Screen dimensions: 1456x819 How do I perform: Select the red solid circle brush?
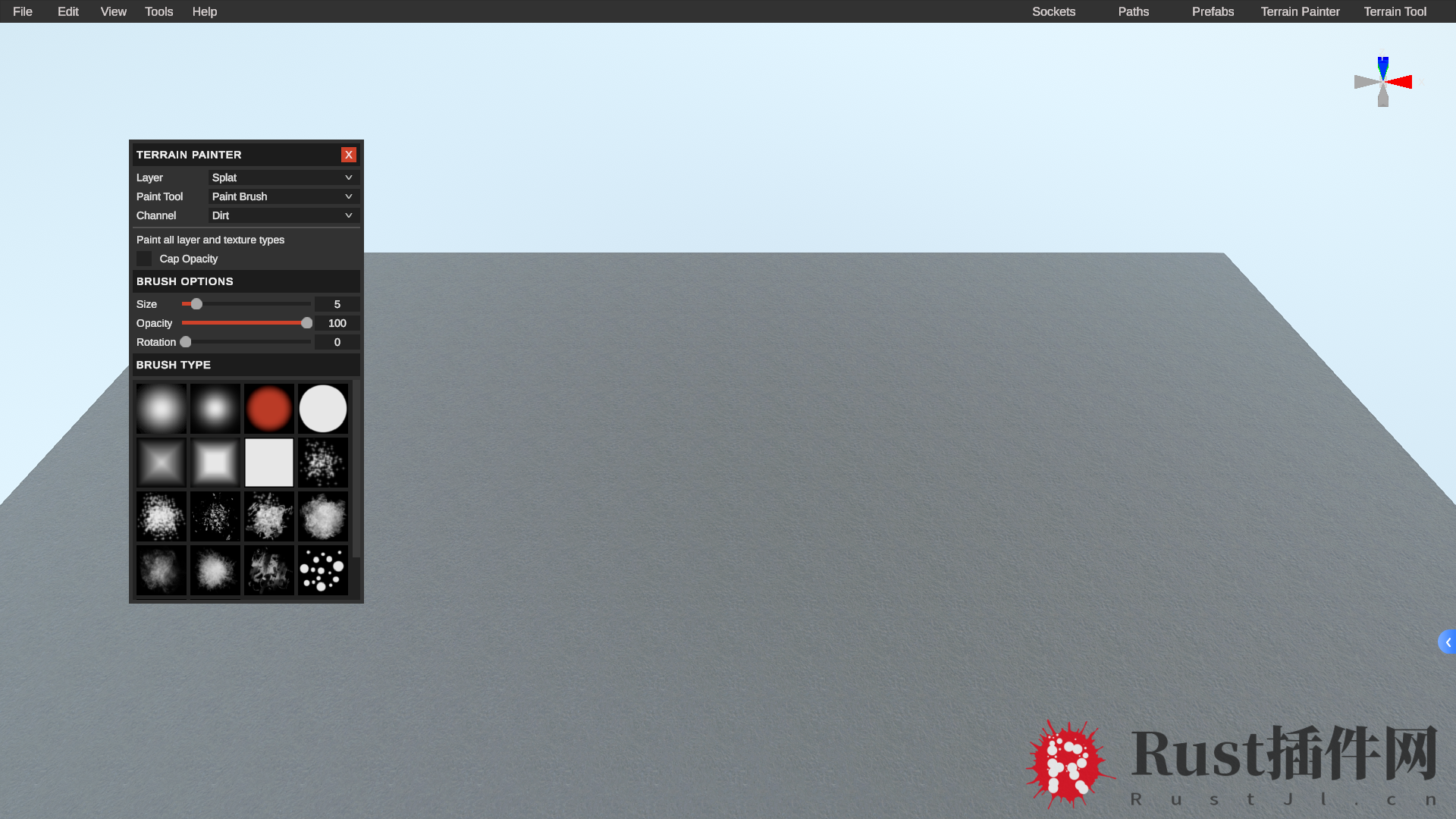coord(268,409)
